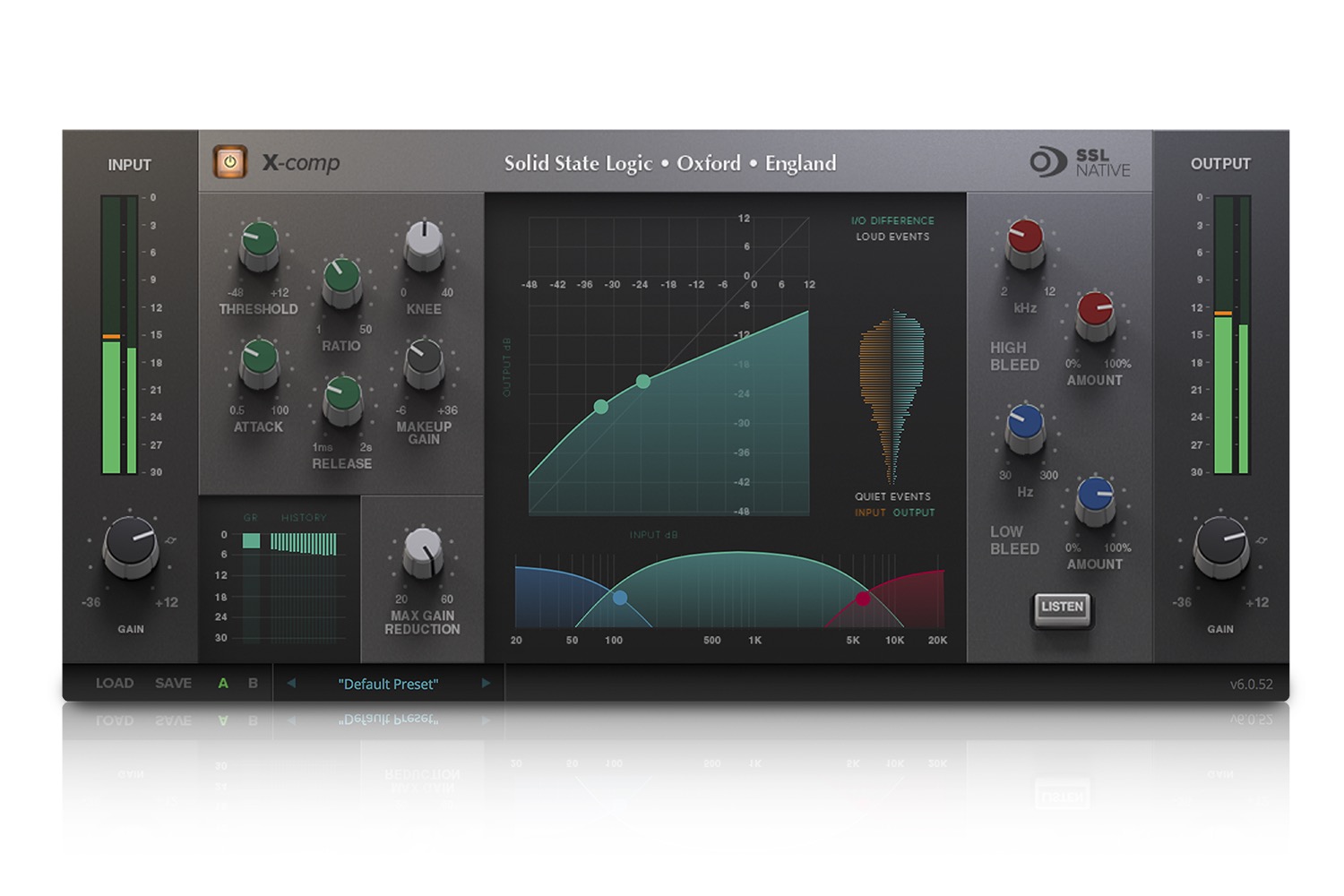
Task: Click the green OUTPUT legend label
Action: [x=914, y=513]
